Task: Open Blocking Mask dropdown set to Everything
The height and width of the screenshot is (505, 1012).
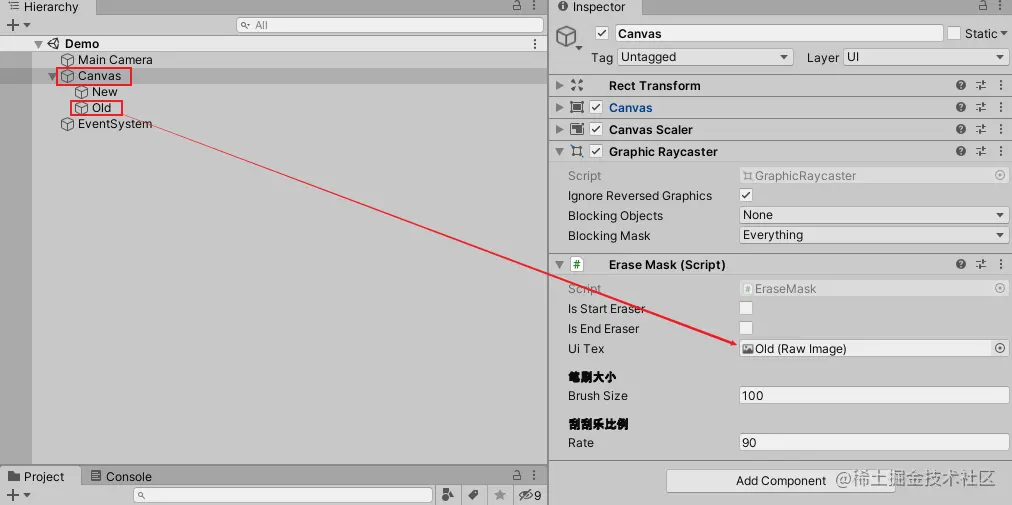Action: (x=874, y=235)
